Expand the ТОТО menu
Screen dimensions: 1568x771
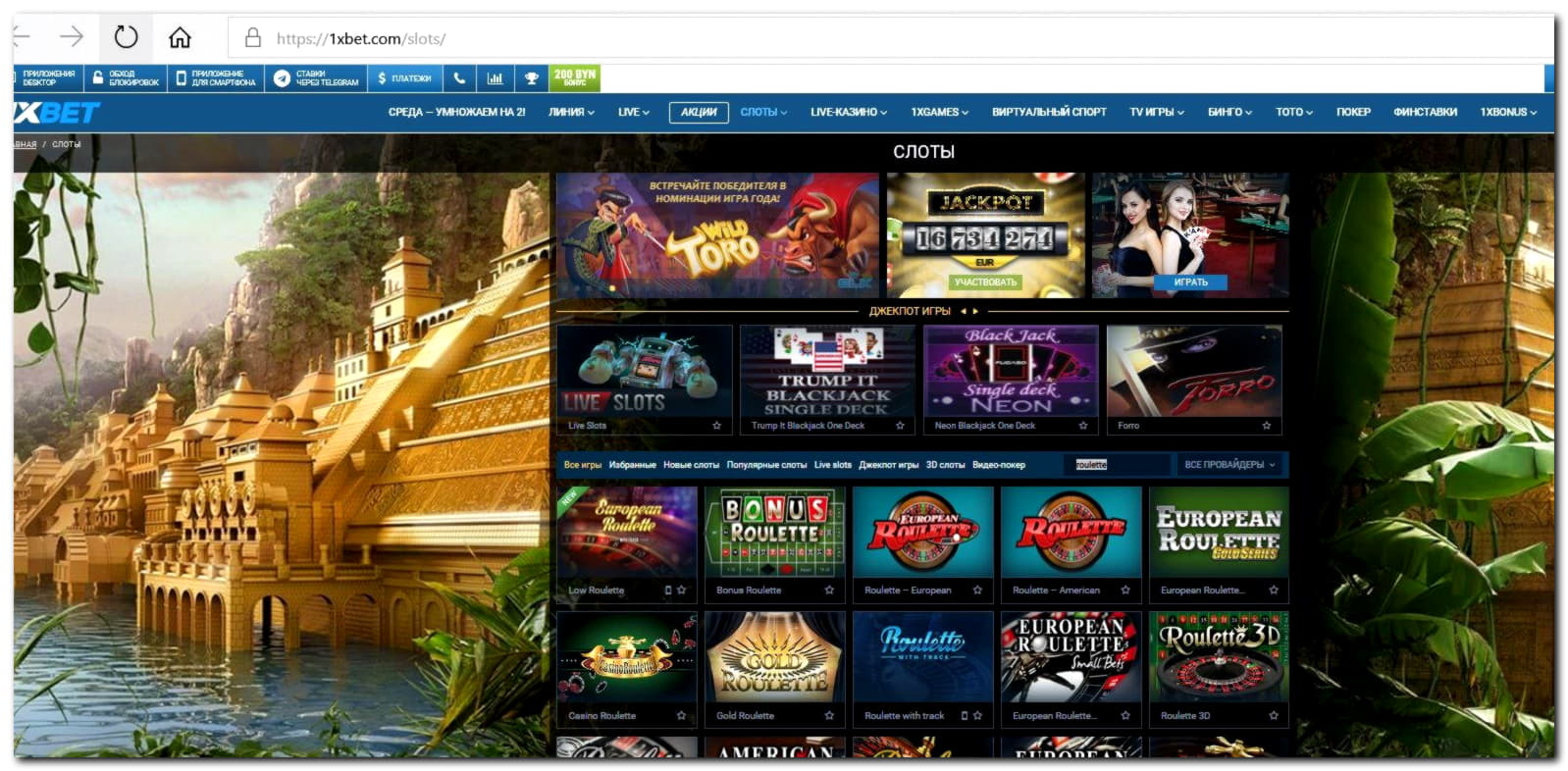click(1294, 112)
